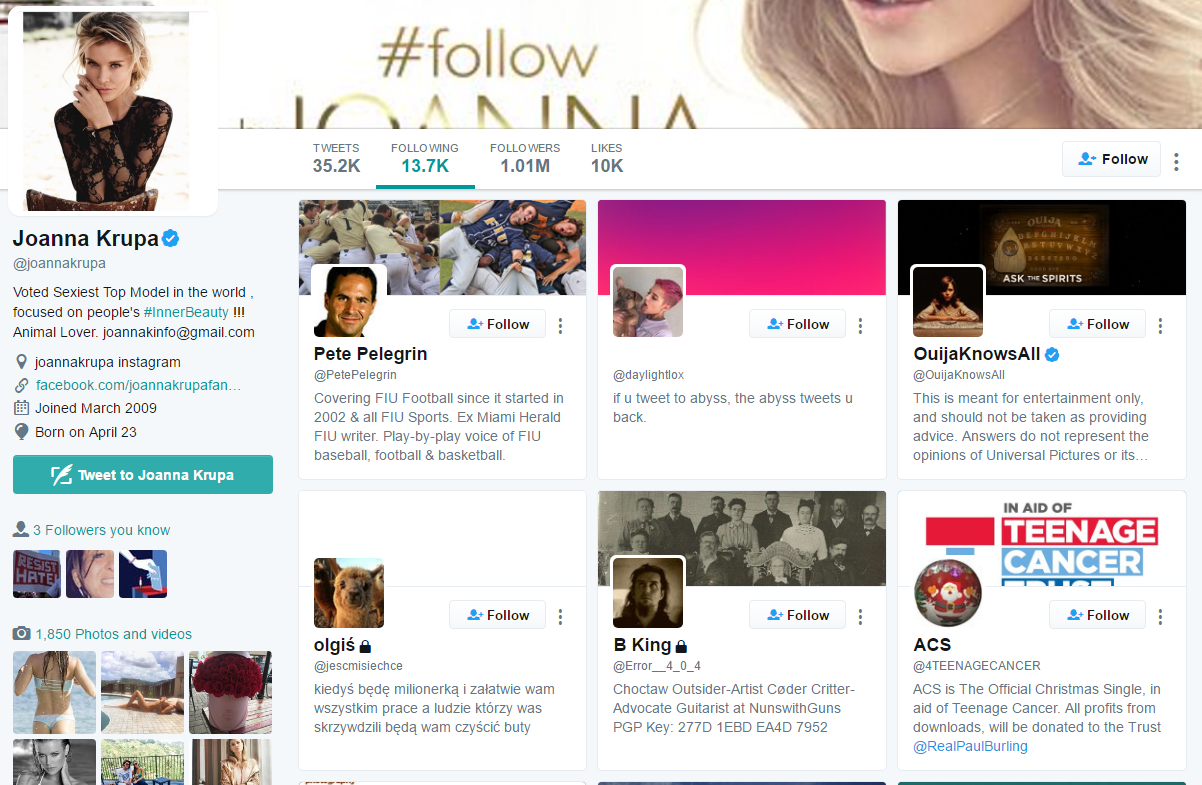Open more options on daylightlox card
This screenshot has height=785, width=1202.
pyautogui.click(x=860, y=325)
